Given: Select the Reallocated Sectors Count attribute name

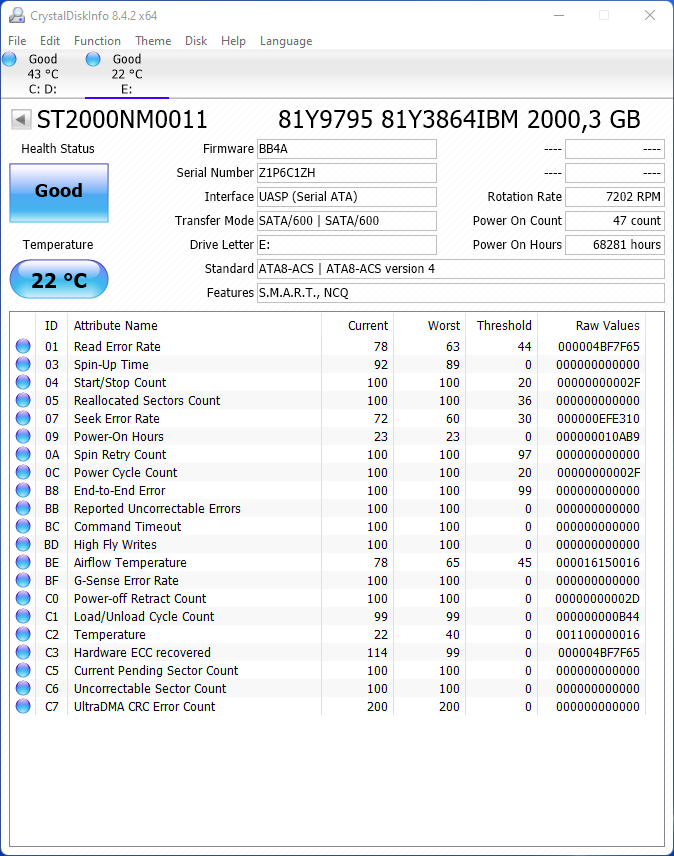Looking at the screenshot, I should pyautogui.click(x=147, y=401).
